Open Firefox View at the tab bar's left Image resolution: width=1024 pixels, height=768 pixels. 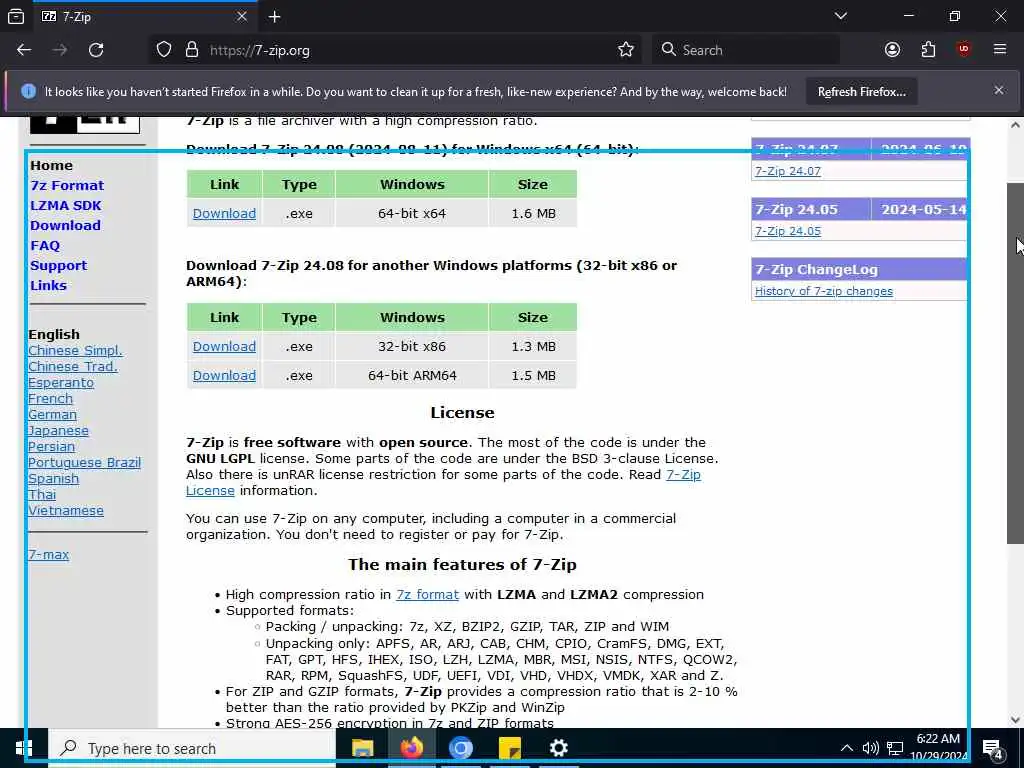[16, 16]
